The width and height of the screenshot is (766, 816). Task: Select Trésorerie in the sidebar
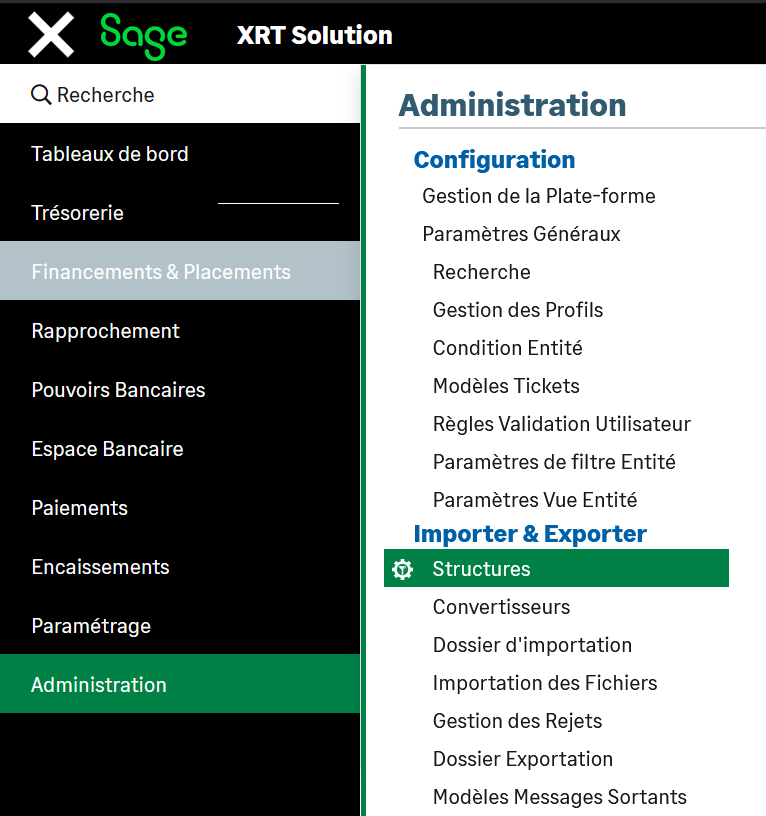(x=77, y=213)
